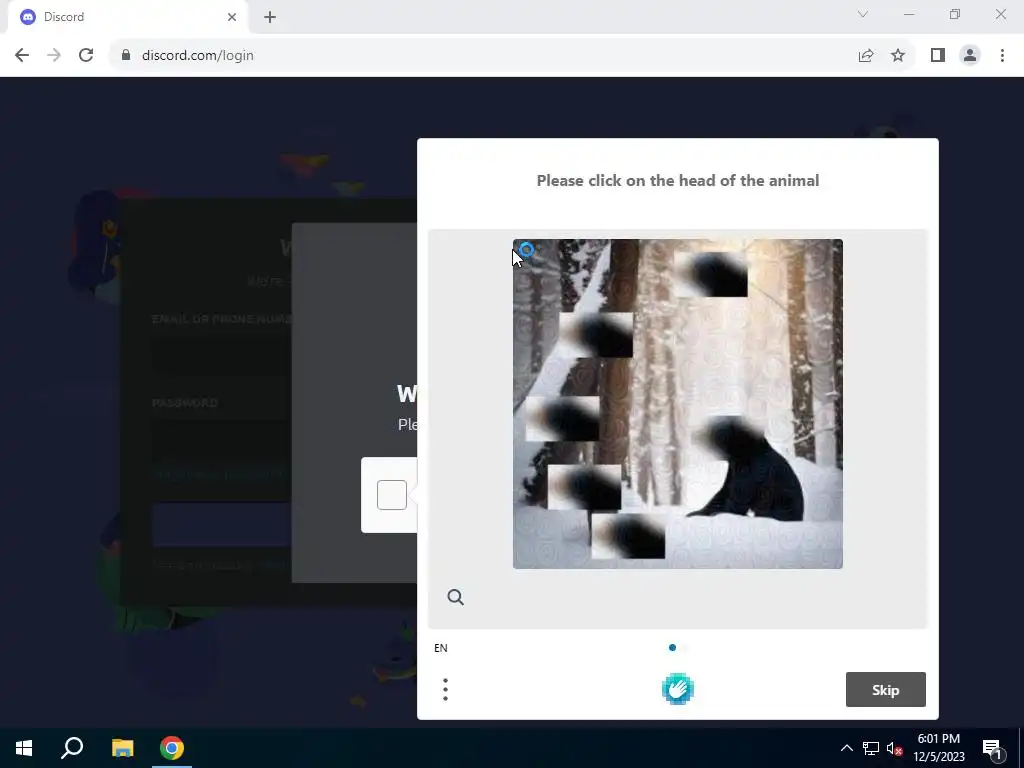1024x768 pixels.
Task: Click the blurred patch at top of image
Action: pyautogui.click(x=711, y=274)
